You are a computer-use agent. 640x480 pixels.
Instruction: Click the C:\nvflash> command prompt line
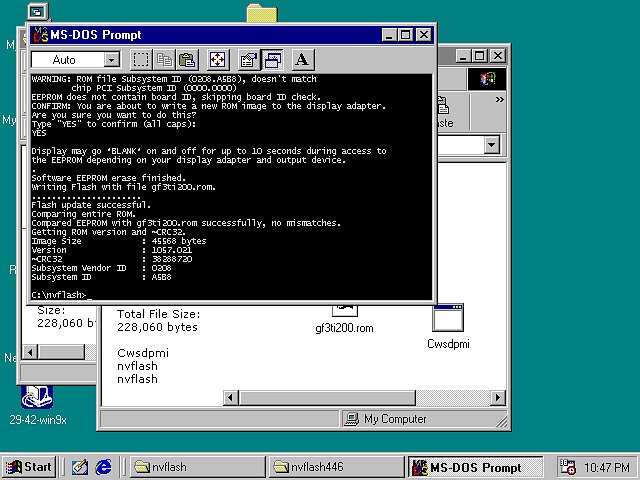click(x=60, y=295)
